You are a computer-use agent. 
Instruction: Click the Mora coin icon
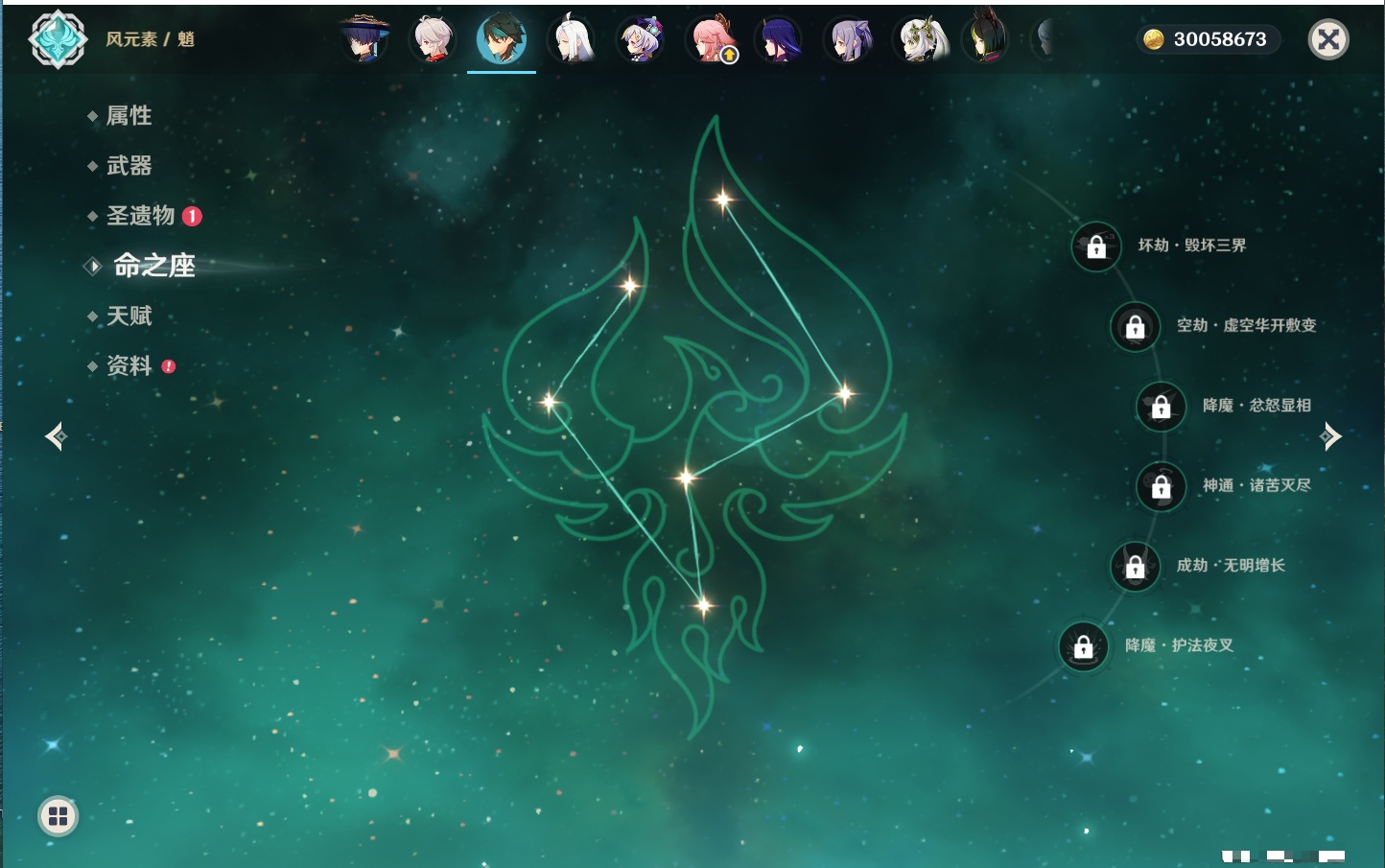1154,39
